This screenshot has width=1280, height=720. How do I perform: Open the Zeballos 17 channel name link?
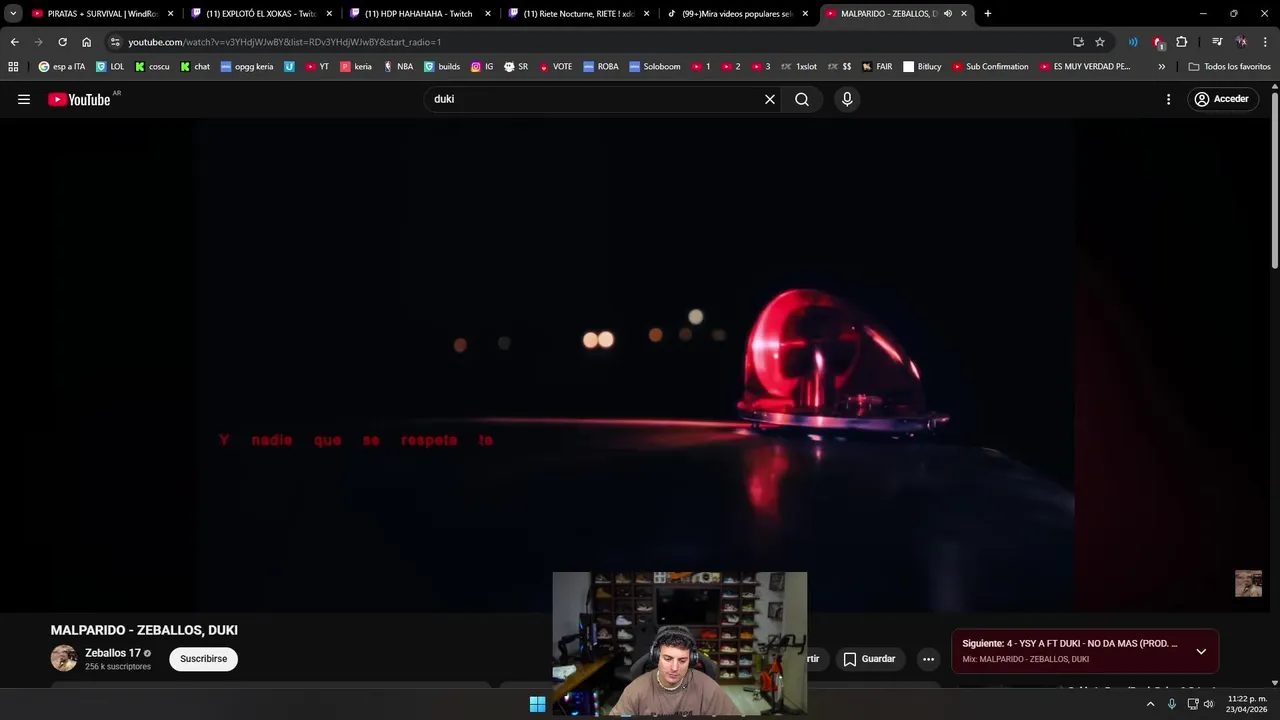coord(113,653)
